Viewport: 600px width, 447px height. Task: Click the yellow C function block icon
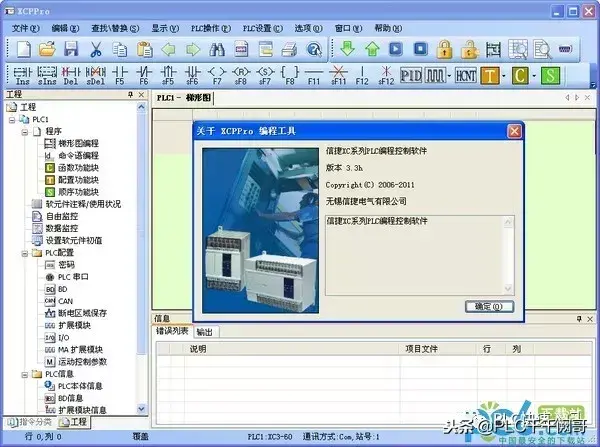click(x=520, y=75)
